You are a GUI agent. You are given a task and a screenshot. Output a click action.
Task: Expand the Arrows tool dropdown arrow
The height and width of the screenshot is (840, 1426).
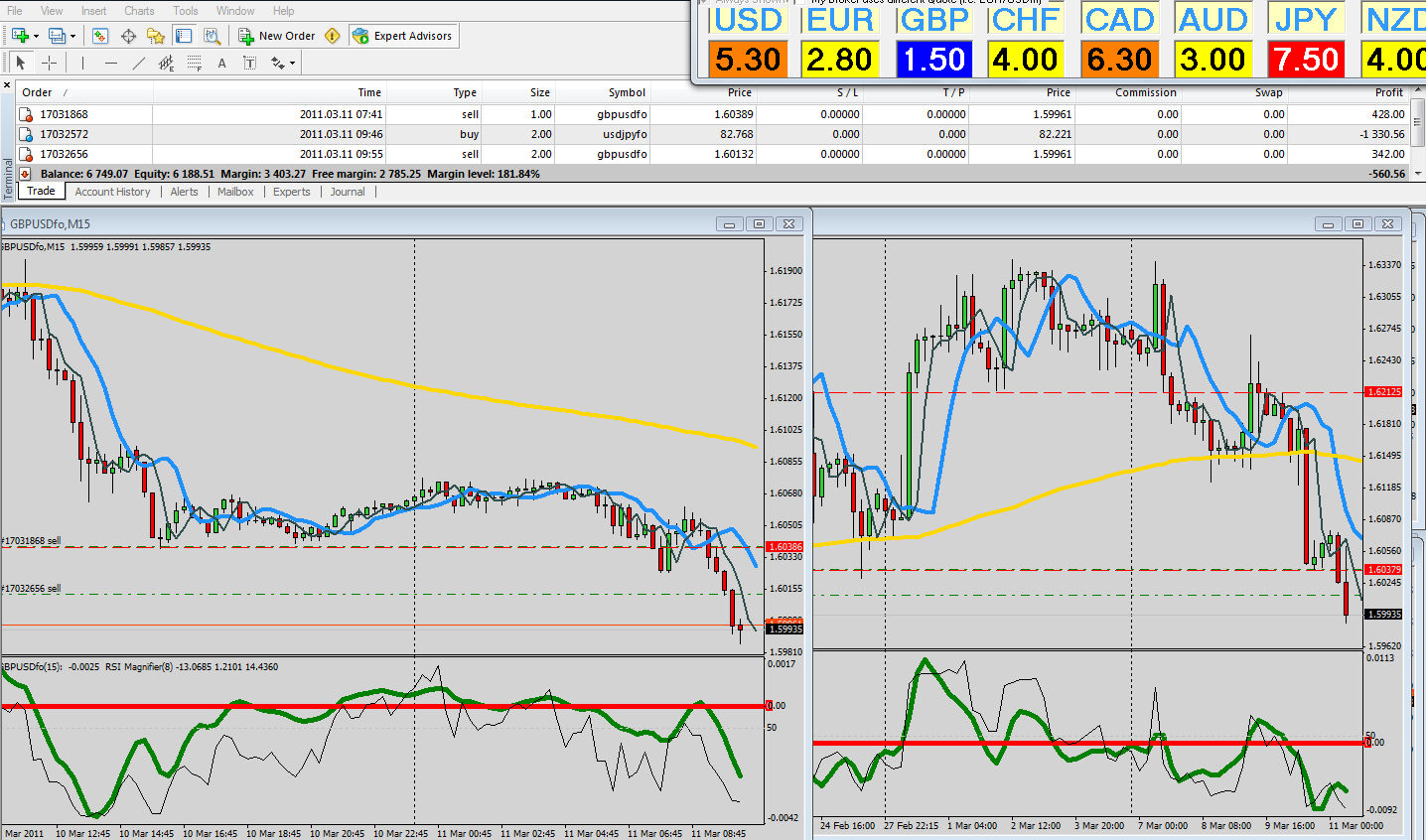click(292, 64)
